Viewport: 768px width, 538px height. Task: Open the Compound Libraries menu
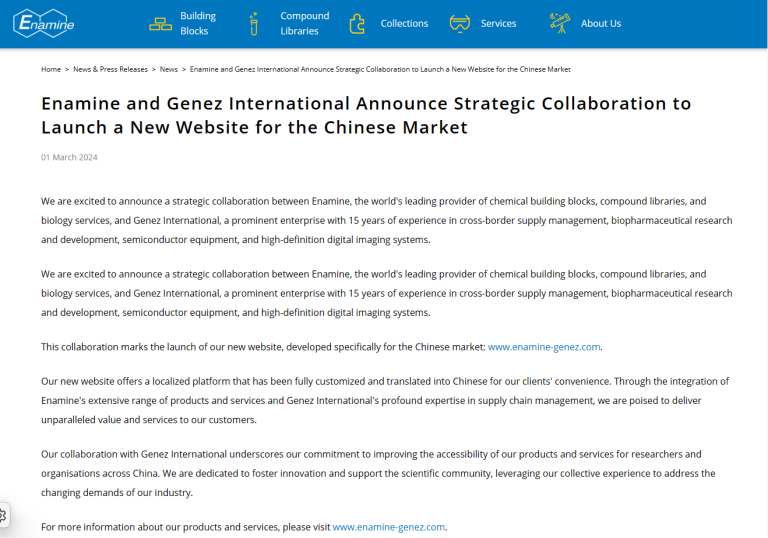click(x=305, y=24)
